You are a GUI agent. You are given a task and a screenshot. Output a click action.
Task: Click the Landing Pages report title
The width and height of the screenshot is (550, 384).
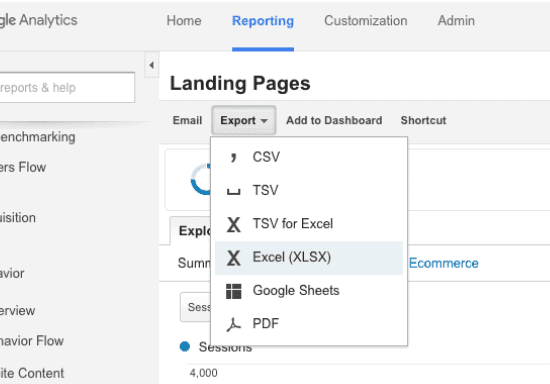(x=240, y=83)
